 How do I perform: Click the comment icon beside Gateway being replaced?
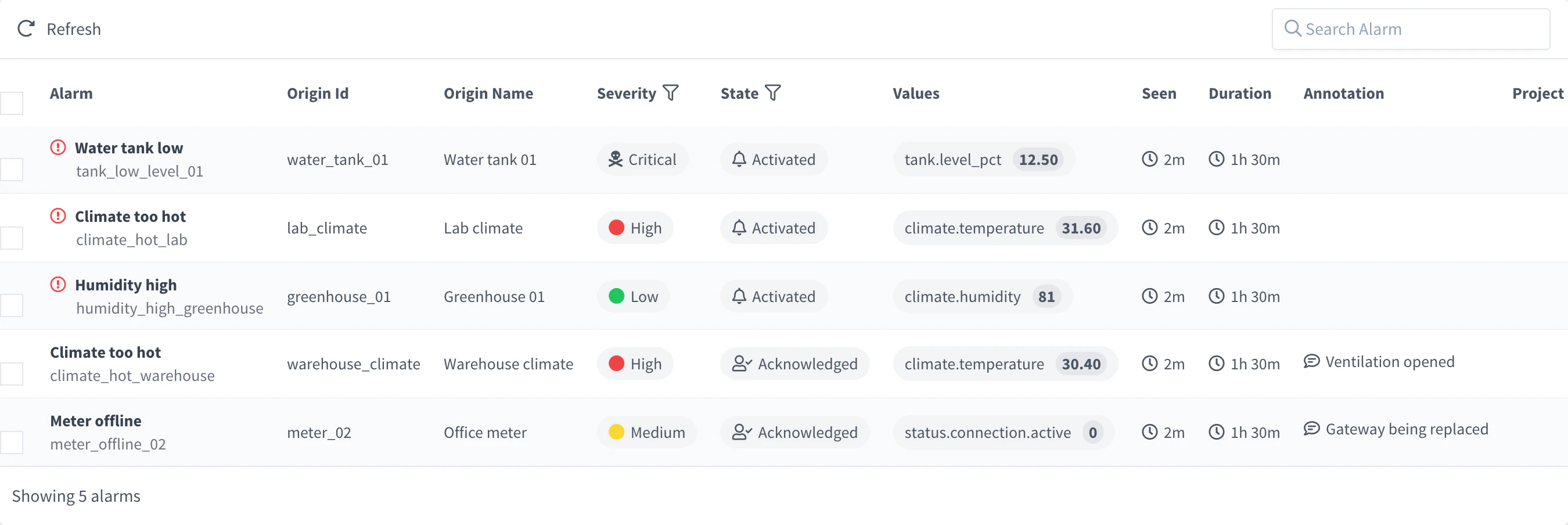[x=1311, y=429]
